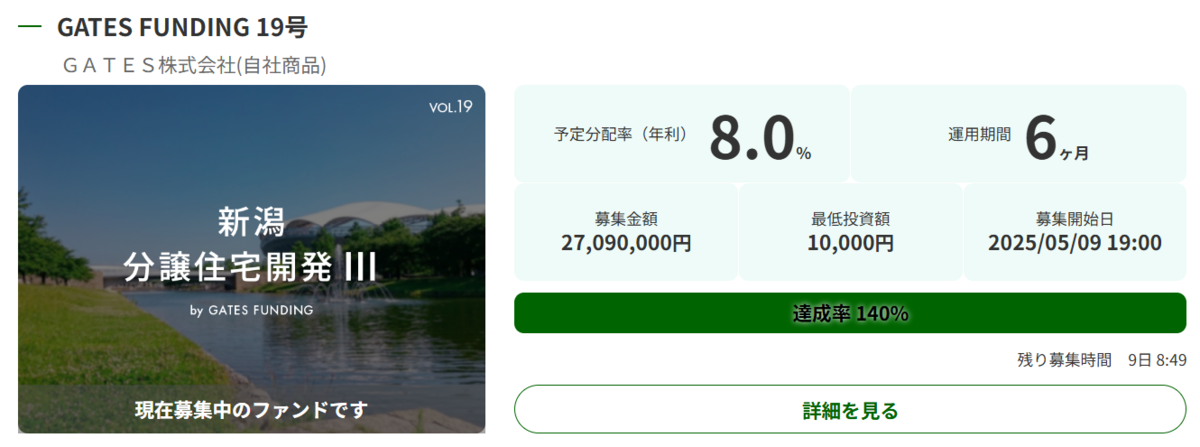Viewport: 1200px width, 447px height.
Task: Click the 募集金額 27,090,000円 card
Action: (626, 232)
